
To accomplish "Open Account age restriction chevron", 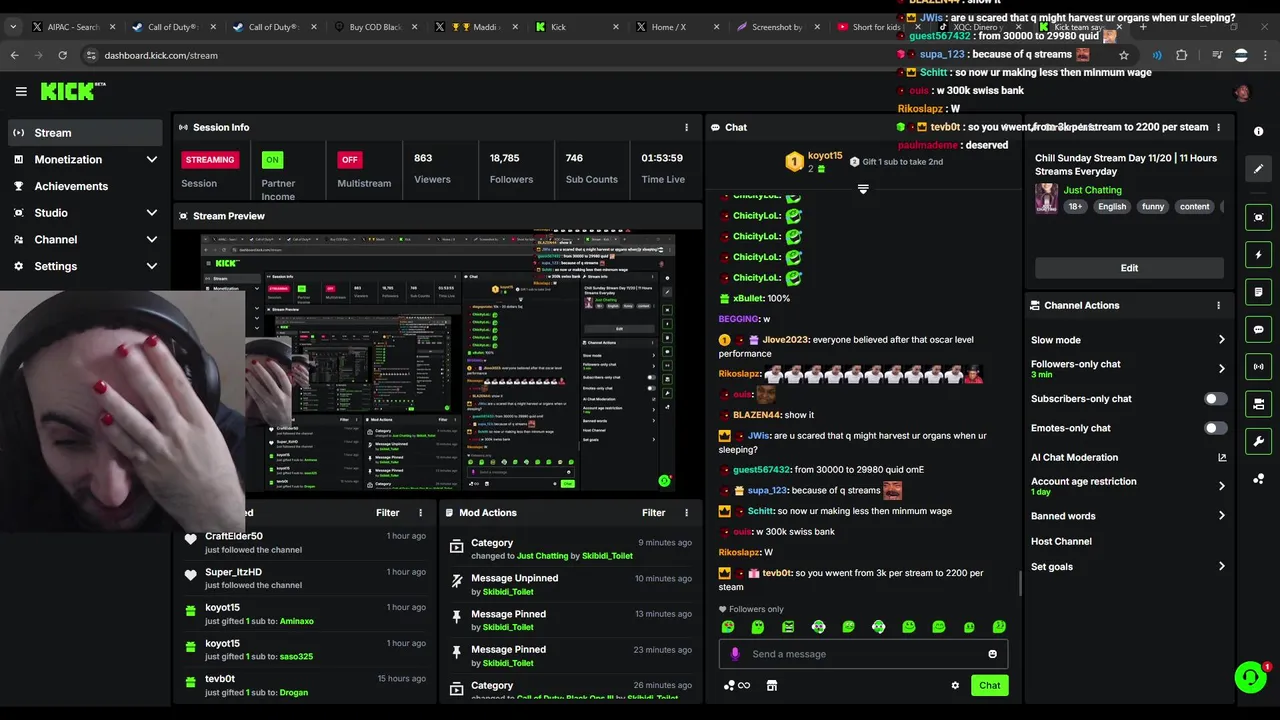I will coord(1221,486).
